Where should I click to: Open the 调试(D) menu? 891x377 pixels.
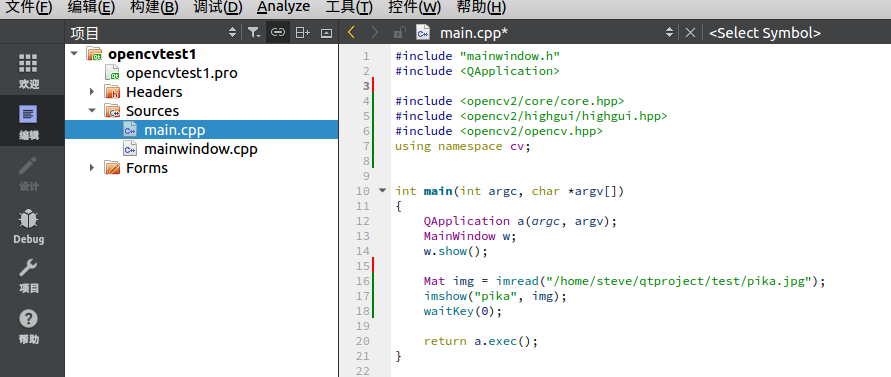218,8
